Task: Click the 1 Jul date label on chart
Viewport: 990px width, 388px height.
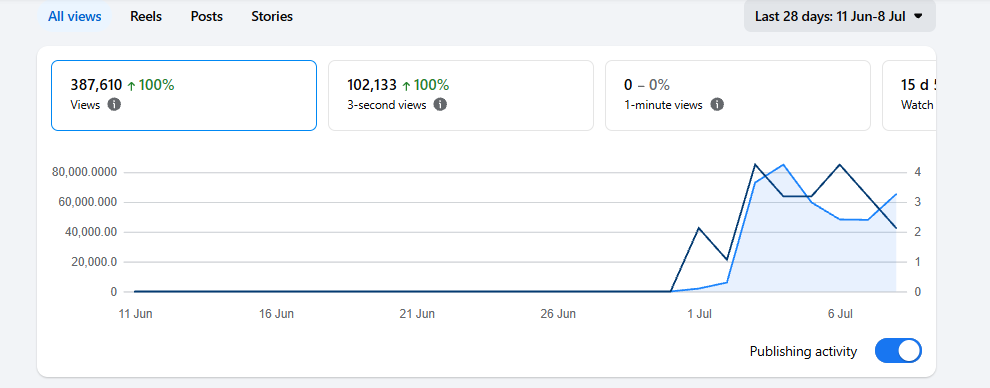Action: point(699,314)
